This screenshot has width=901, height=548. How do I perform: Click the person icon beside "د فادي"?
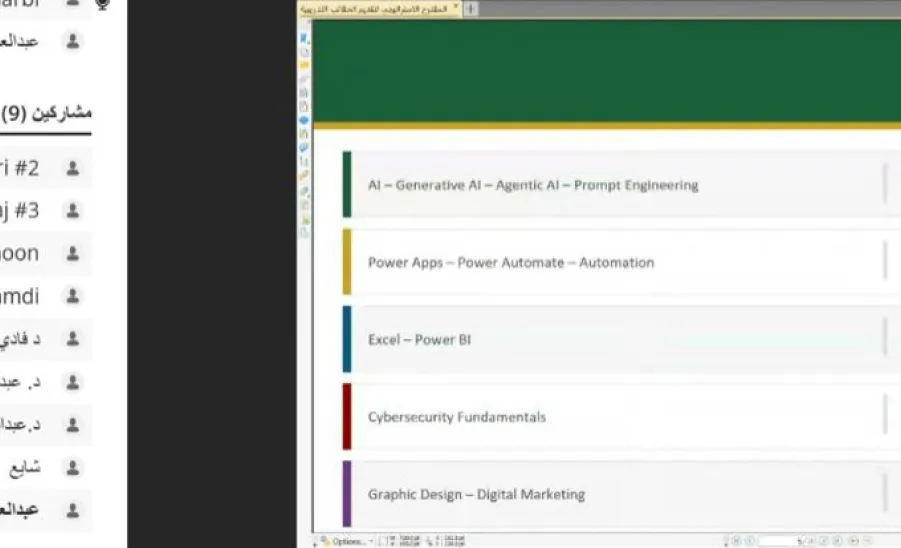(73, 338)
